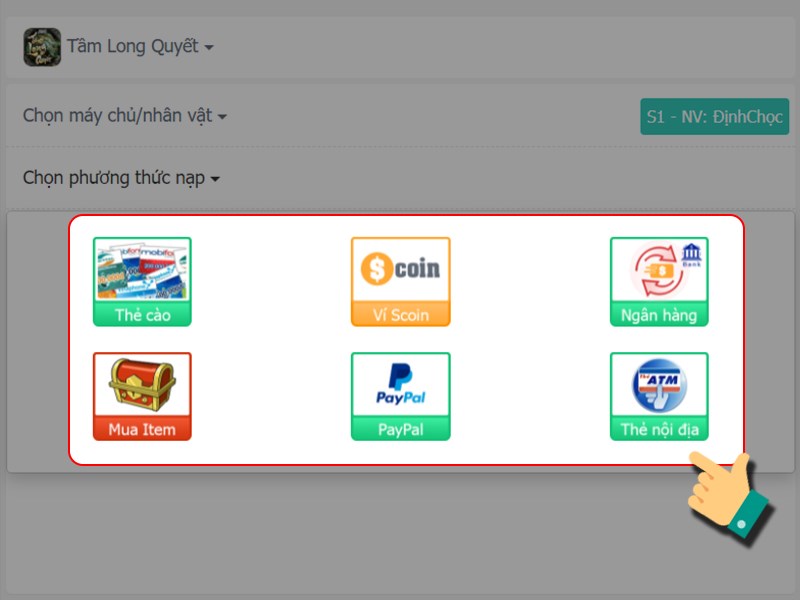Click the green Thẻ cào label
The image size is (800, 600).
[x=142, y=314]
